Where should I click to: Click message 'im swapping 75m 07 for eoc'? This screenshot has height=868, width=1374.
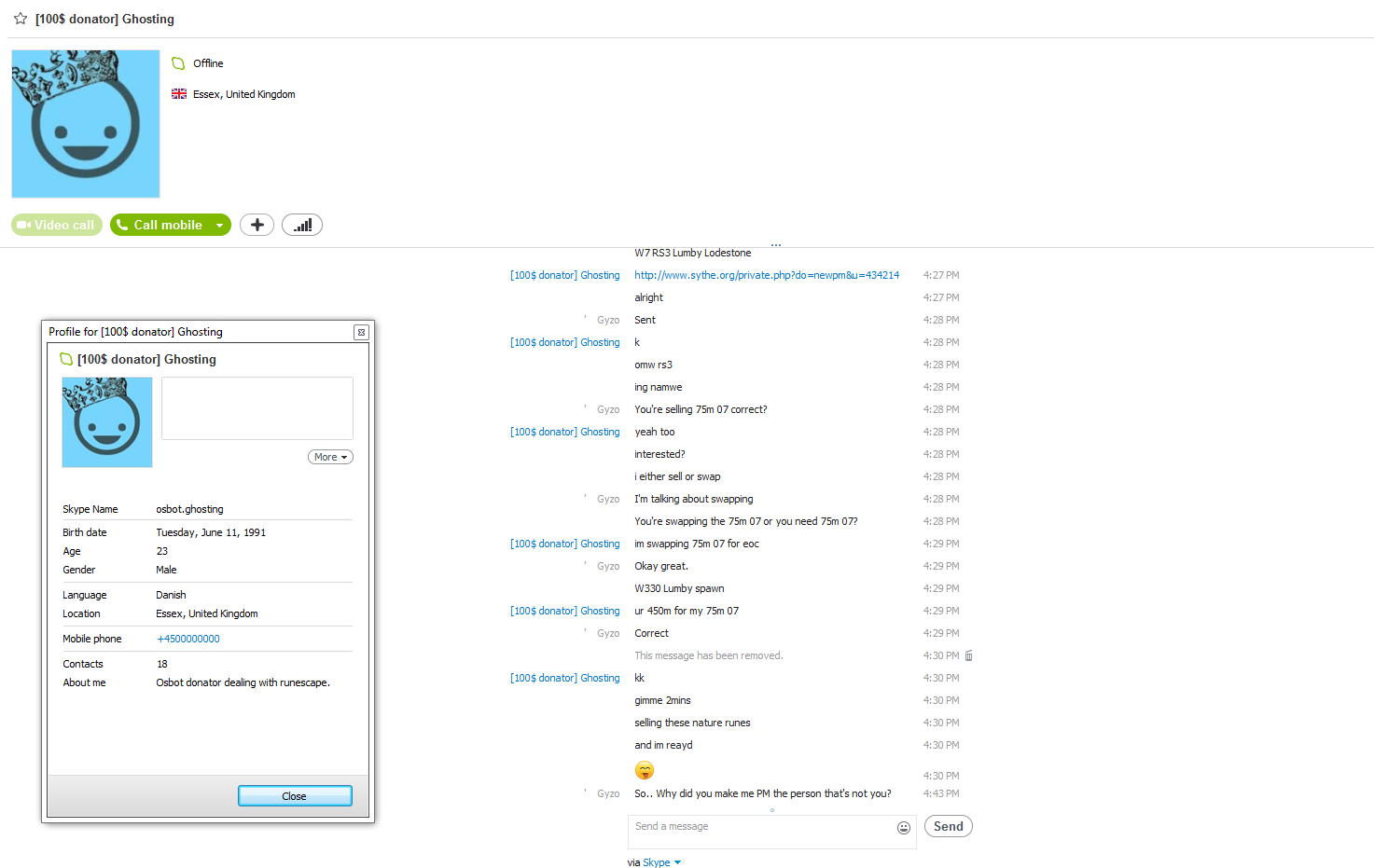tap(697, 544)
